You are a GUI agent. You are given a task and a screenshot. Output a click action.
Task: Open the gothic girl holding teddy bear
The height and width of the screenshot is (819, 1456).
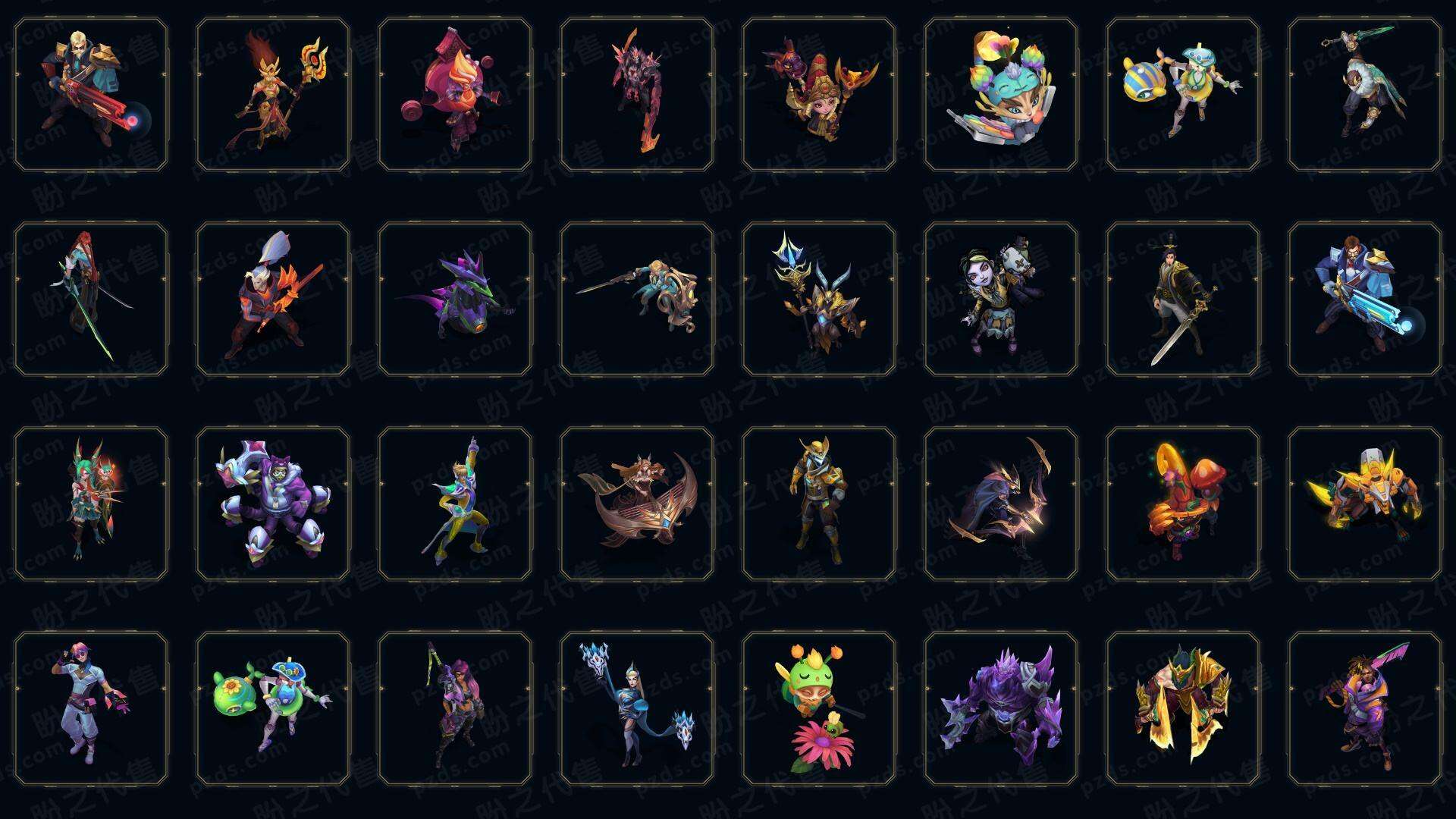(x=1001, y=299)
